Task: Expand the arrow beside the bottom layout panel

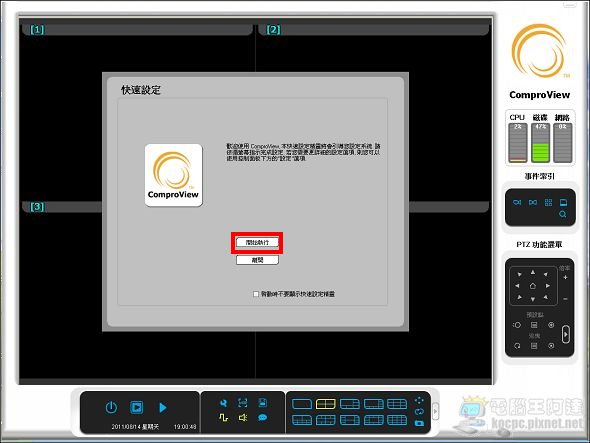Action: click(435, 411)
